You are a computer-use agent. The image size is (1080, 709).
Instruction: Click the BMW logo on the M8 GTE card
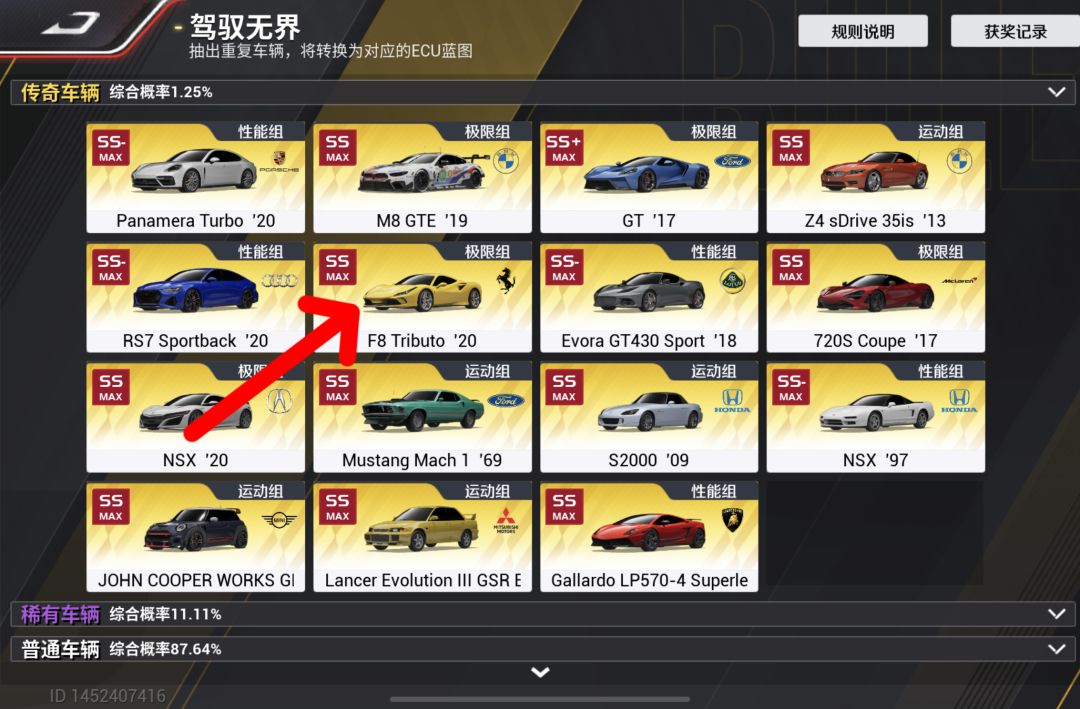(x=506, y=161)
